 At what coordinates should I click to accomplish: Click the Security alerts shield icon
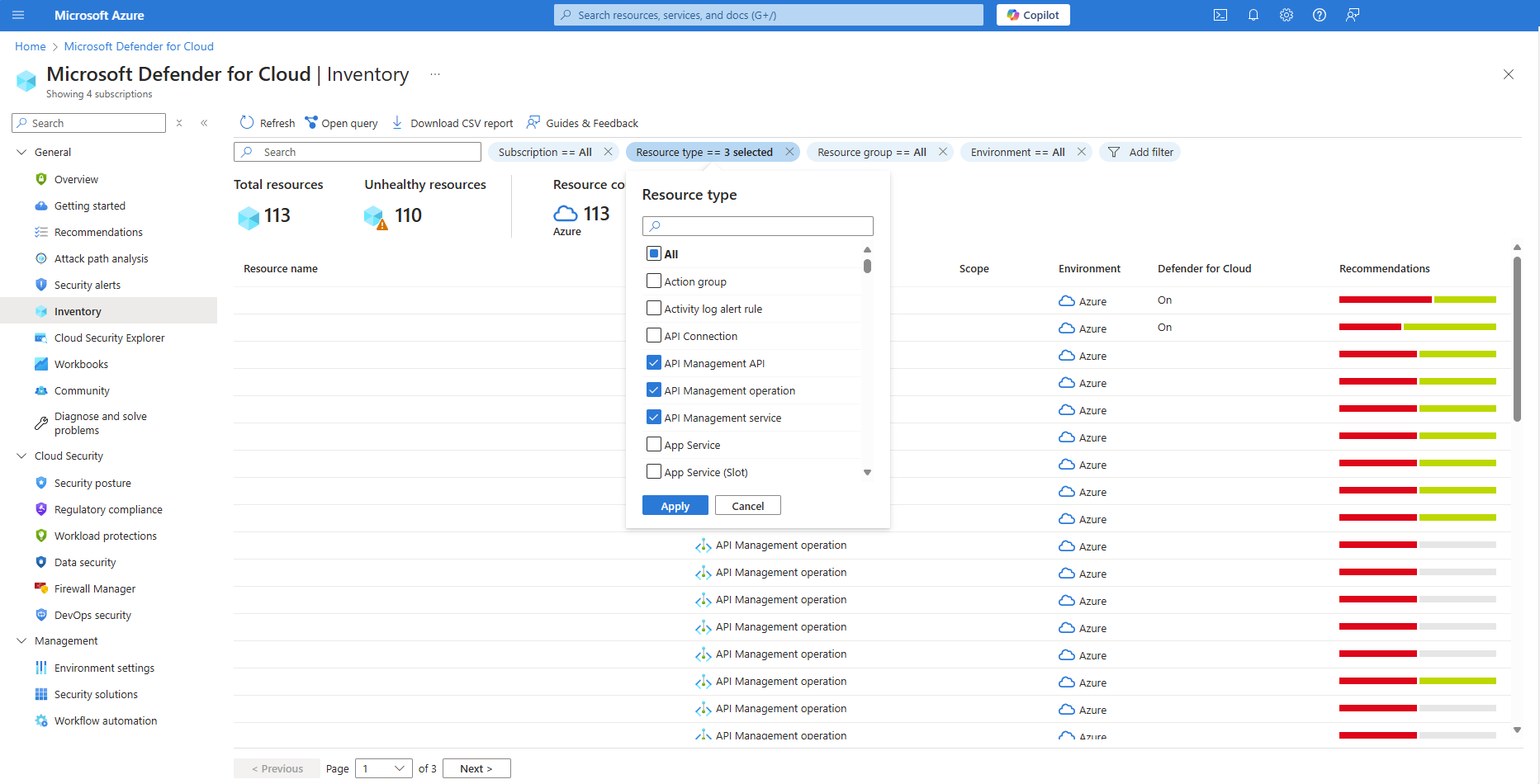coord(41,285)
